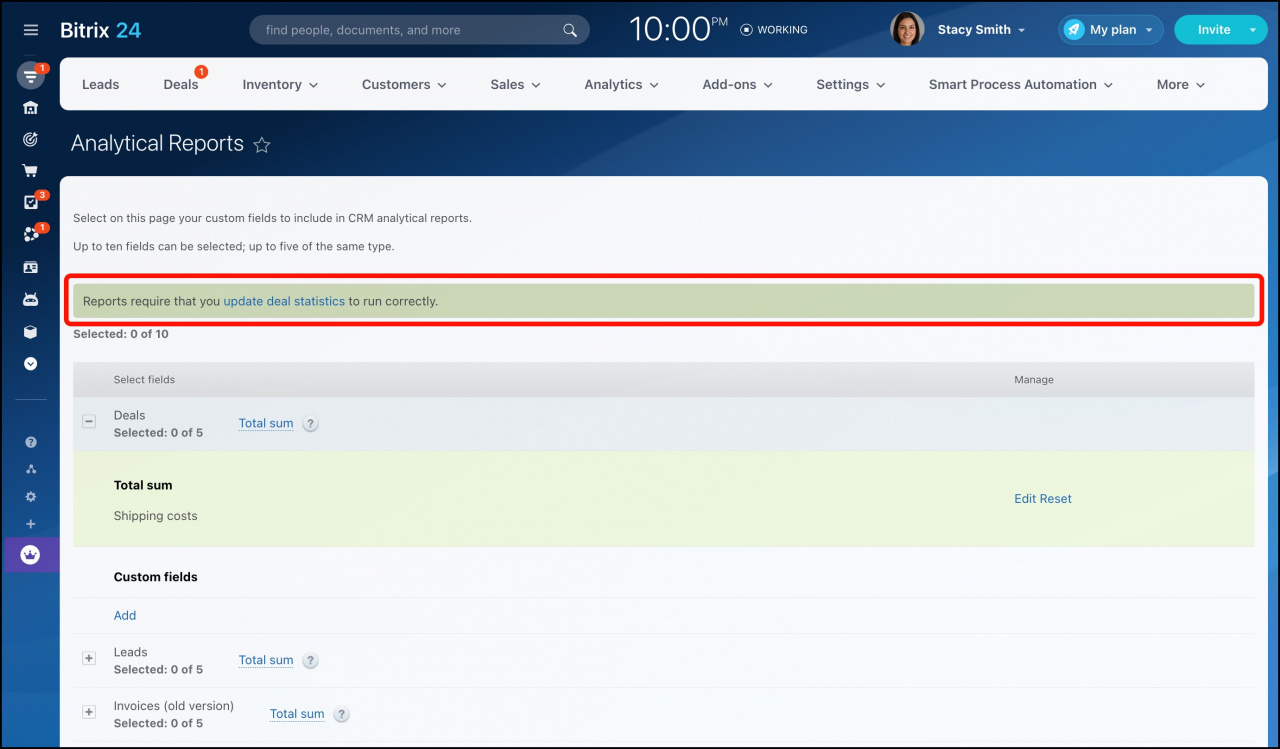
Task: Open the sitemap structure sidebar icon
Action: pos(30,469)
